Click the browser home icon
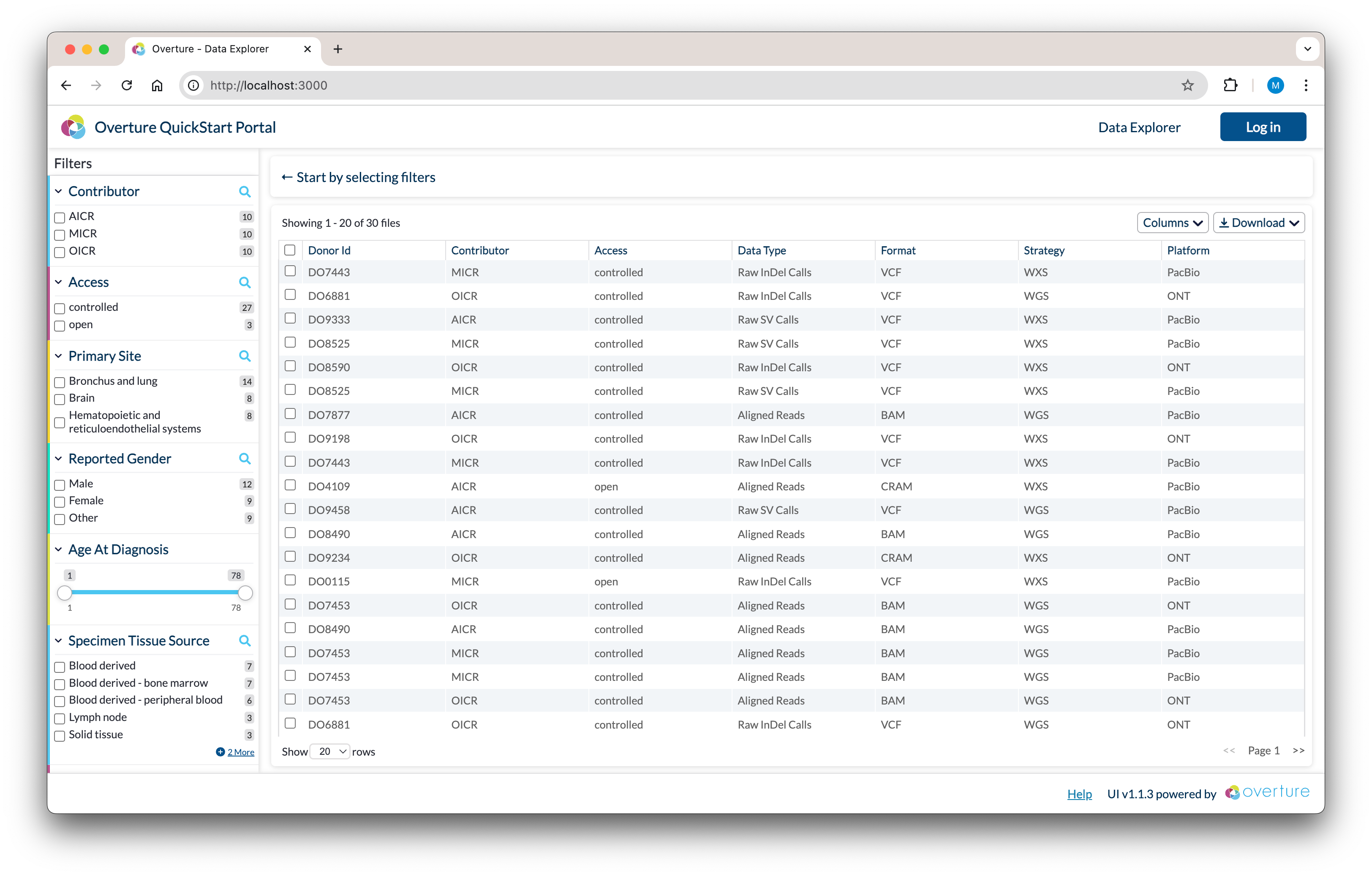 [x=157, y=85]
